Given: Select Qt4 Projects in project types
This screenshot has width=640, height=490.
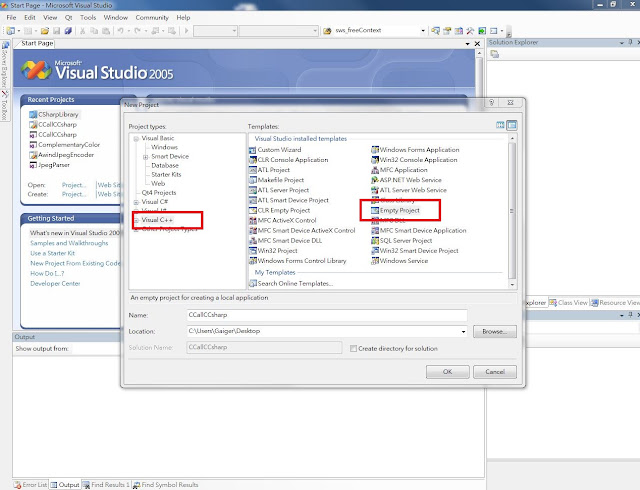Looking at the screenshot, I should pyautogui.click(x=159, y=193).
